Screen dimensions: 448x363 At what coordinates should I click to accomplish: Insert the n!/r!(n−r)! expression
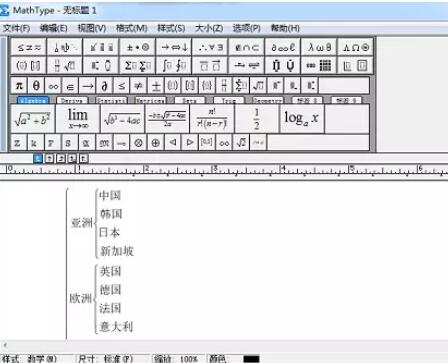212,119
